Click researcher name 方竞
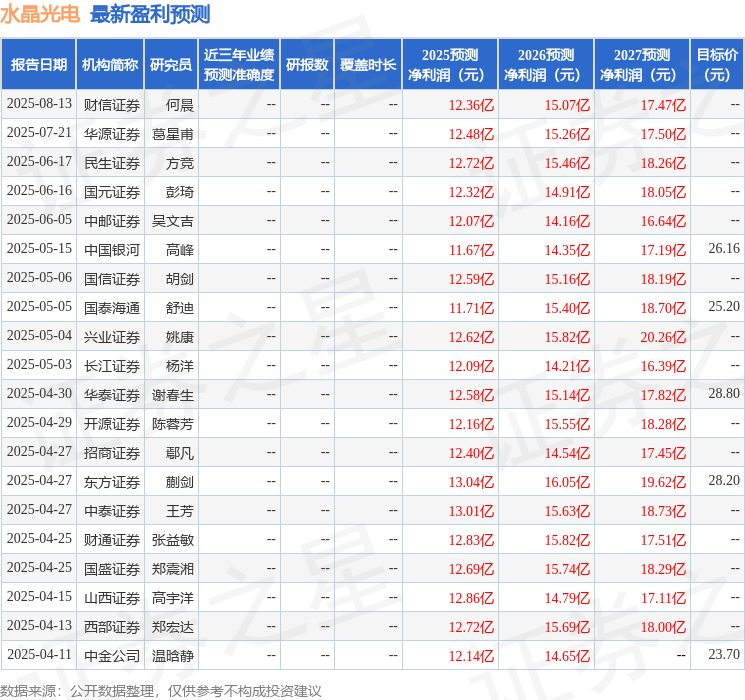 (180, 163)
